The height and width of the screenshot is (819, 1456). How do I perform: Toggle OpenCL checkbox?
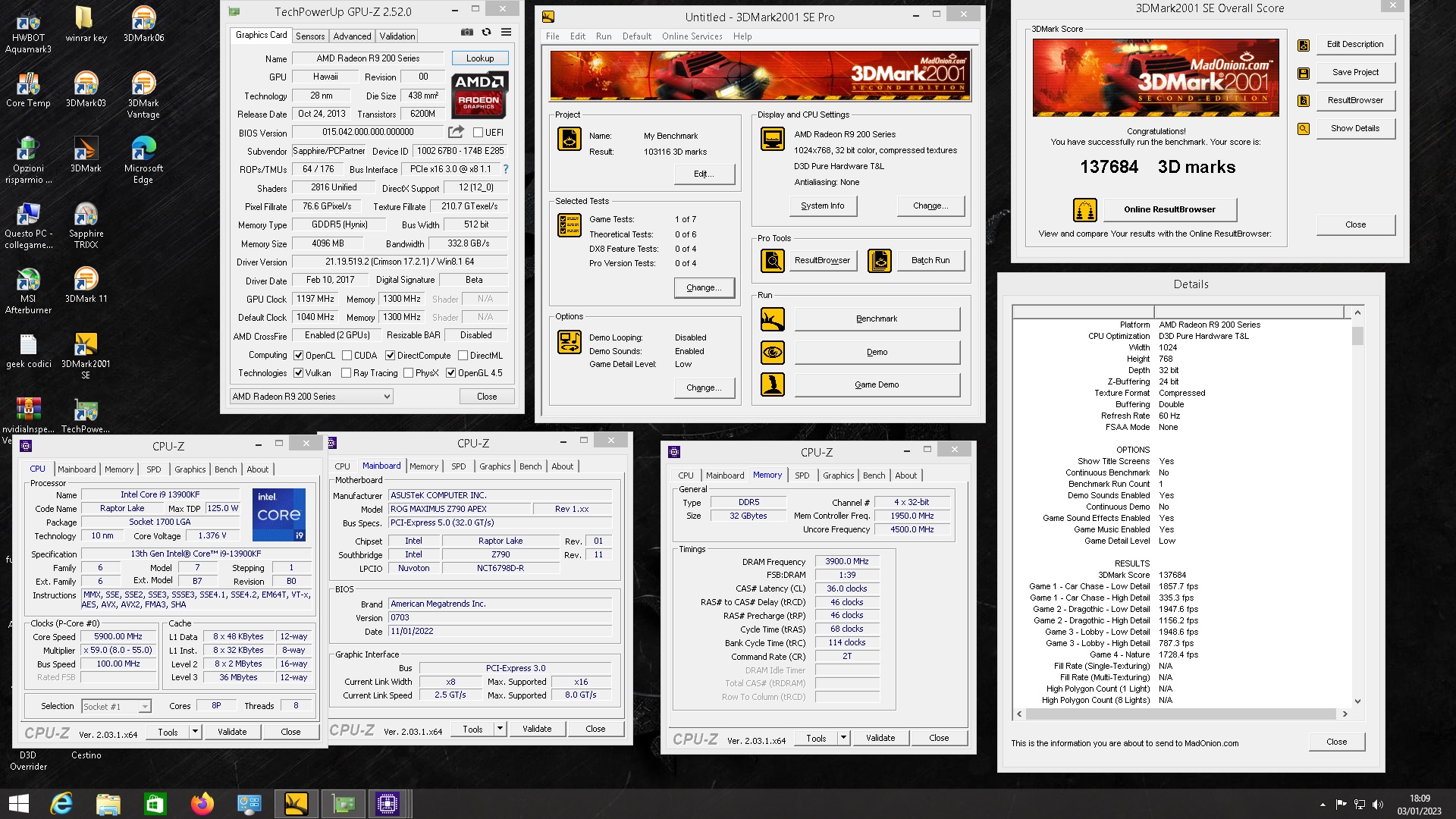click(x=299, y=356)
